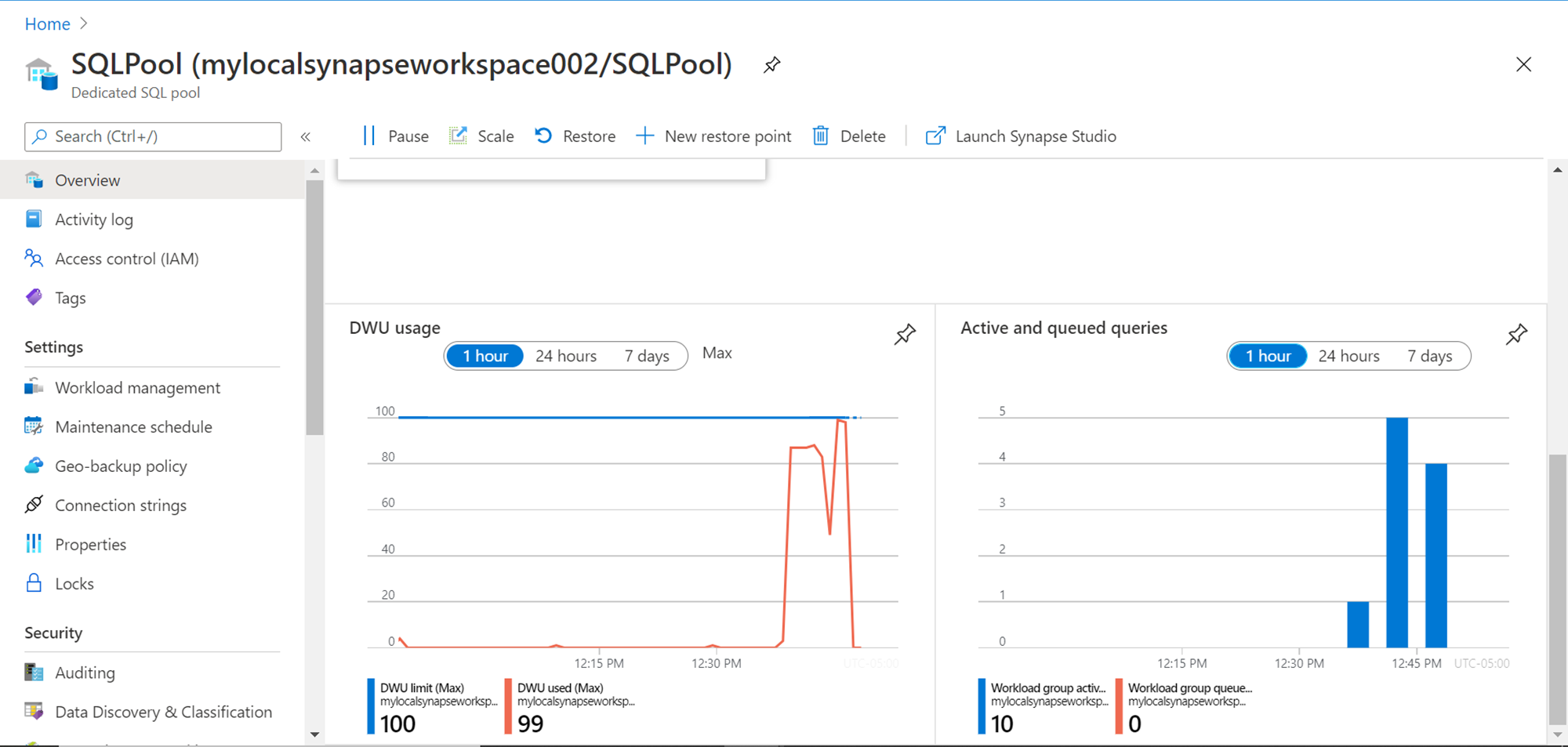Select 7 days range for DWU usage

coord(647,357)
